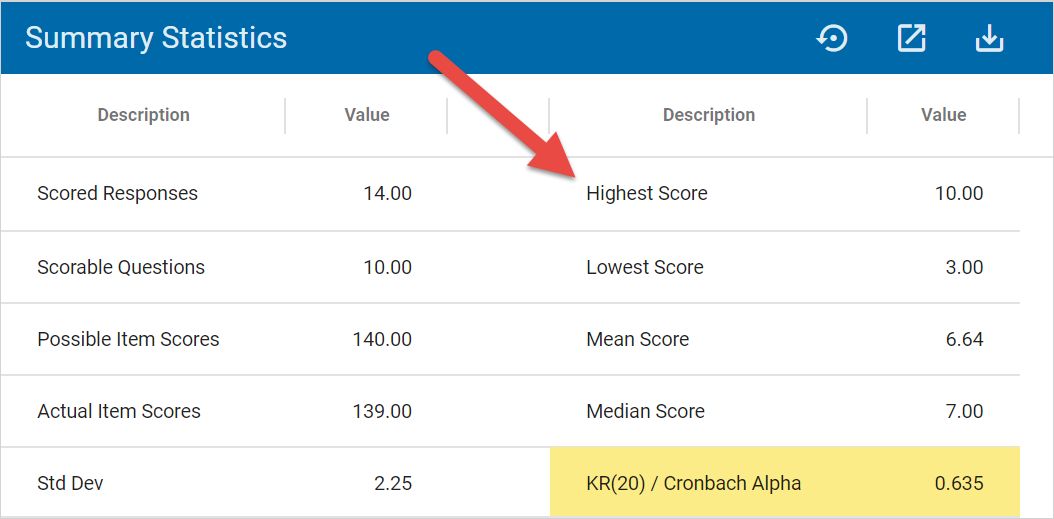The height and width of the screenshot is (519, 1054).
Task: Click the Actual Item Scores label
Action: [119, 411]
